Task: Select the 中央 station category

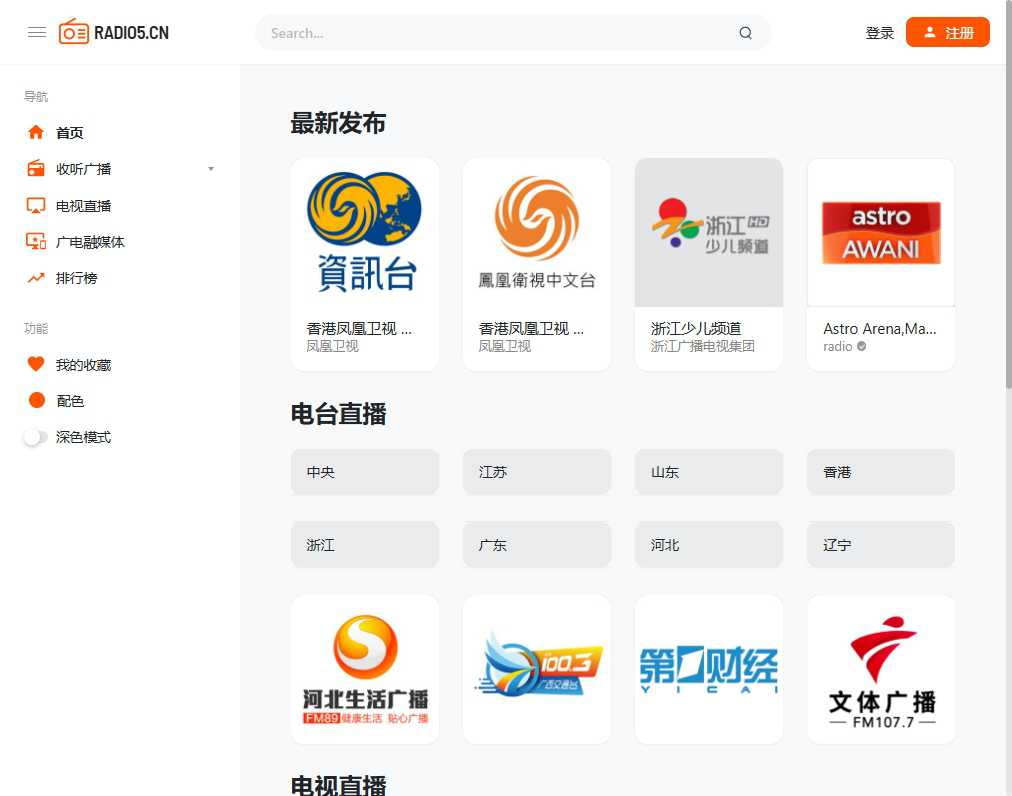Action: pyautogui.click(x=364, y=471)
